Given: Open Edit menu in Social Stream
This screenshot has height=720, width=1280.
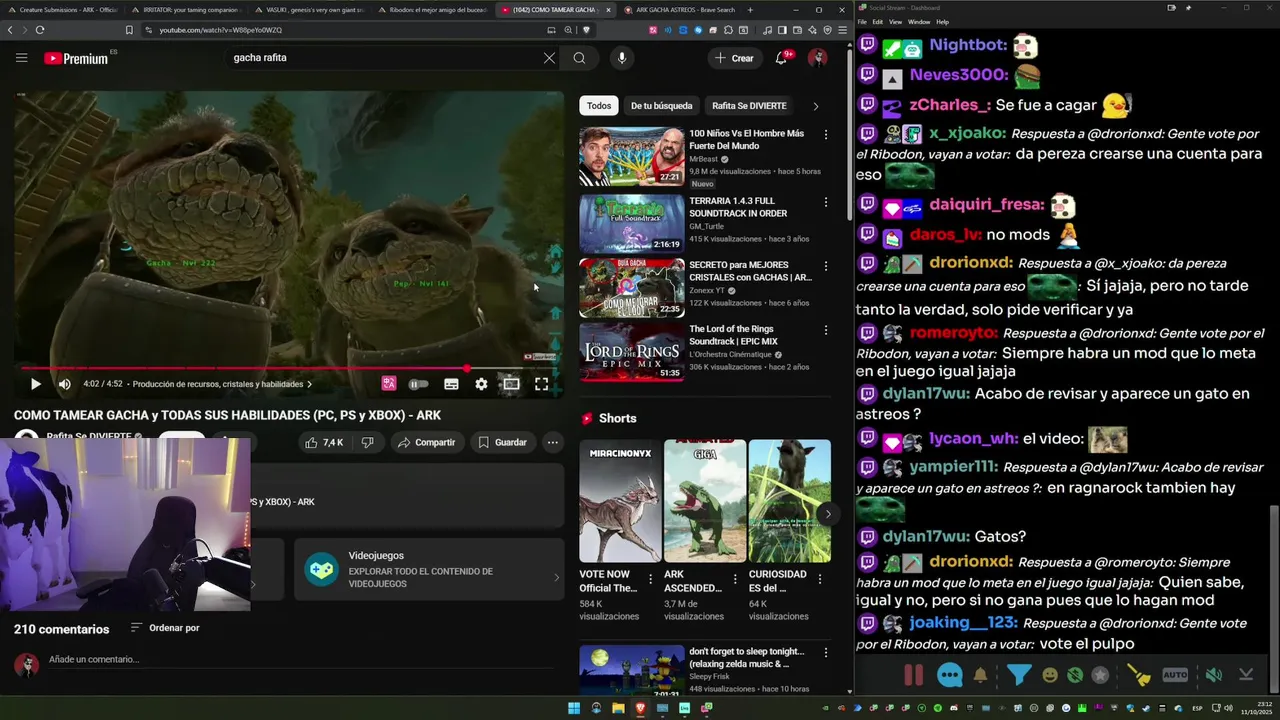Looking at the screenshot, I should 877,21.
